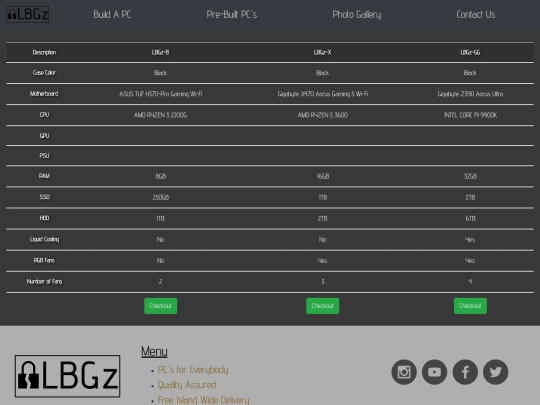Click the LBGz logo in the header
This screenshot has width=540, height=405.
pyautogui.click(x=28, y=14)
